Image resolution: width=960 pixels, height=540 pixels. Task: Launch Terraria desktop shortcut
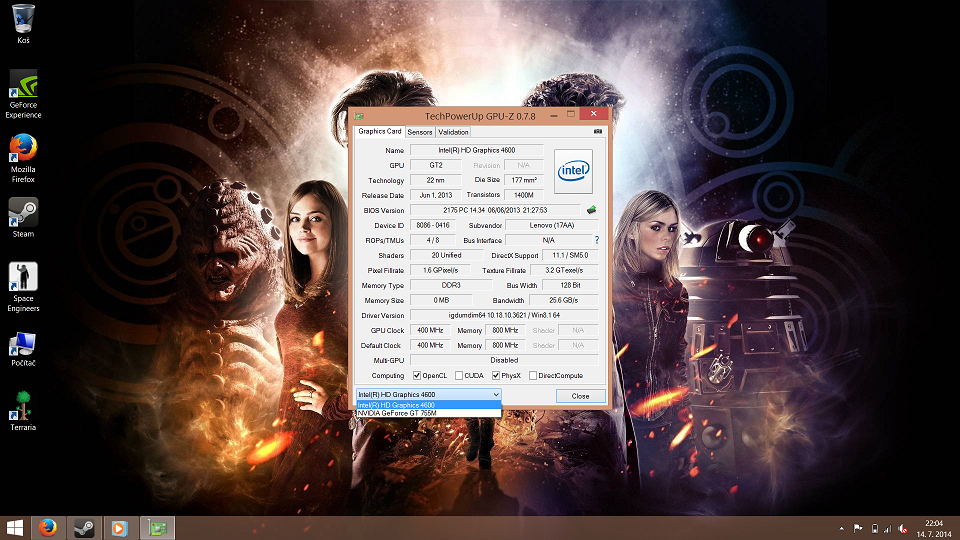[x=23, y=411]
